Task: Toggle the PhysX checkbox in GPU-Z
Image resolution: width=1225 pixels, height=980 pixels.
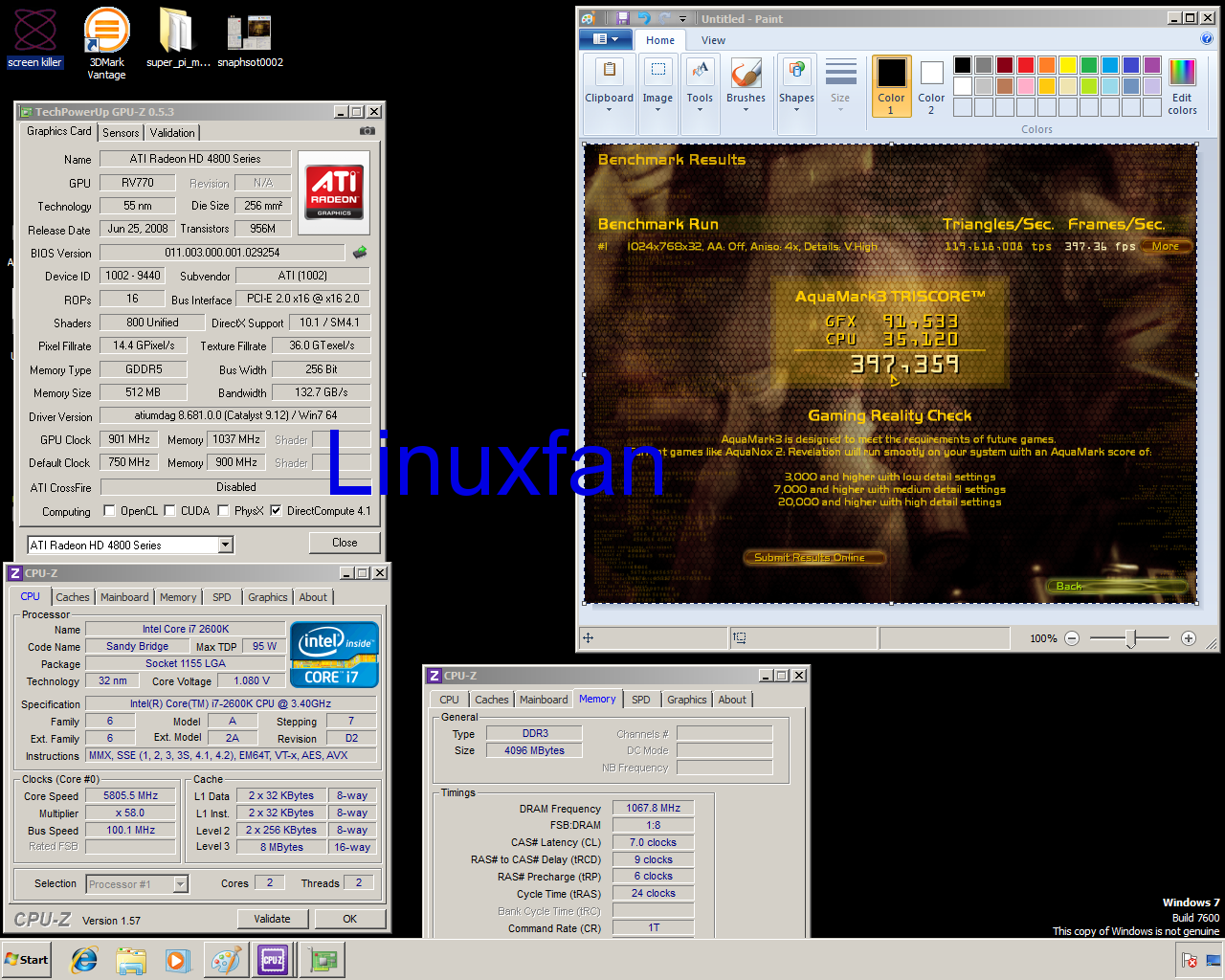Action: click(224, 511)
